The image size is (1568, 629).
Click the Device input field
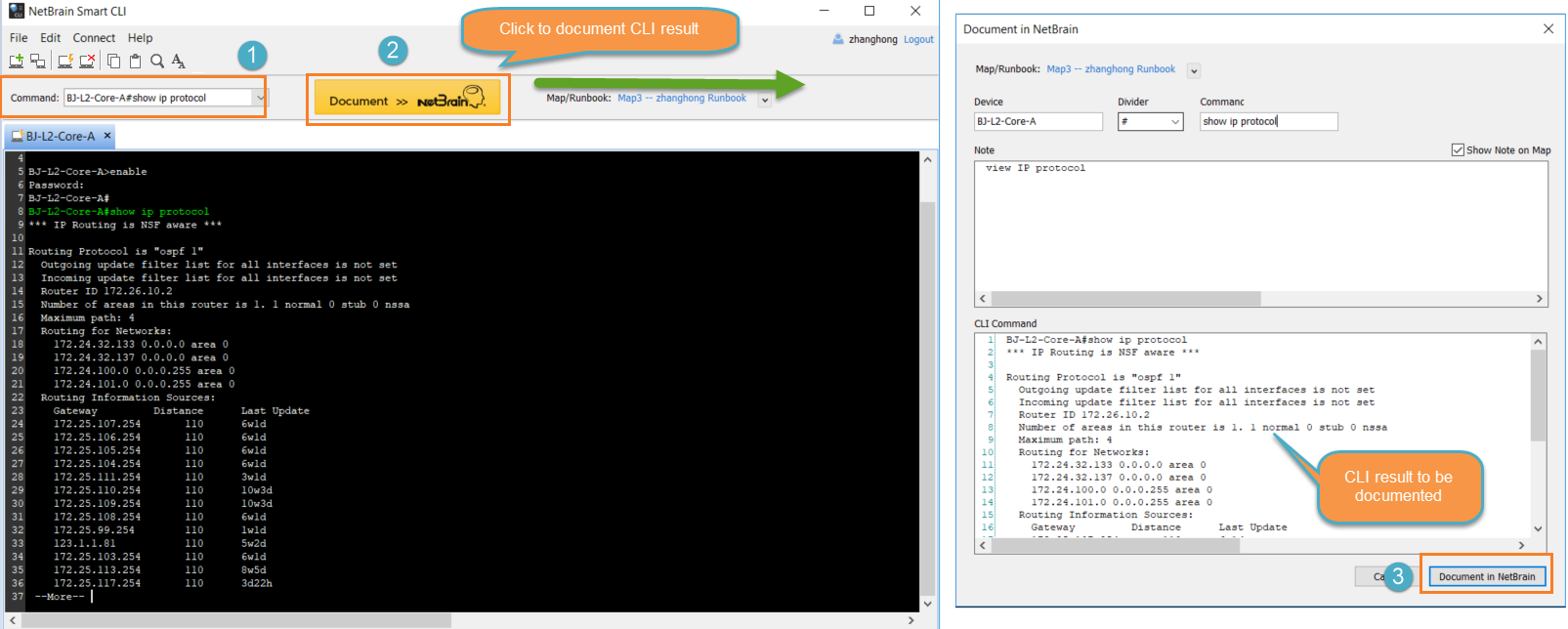click(1038, 121)
